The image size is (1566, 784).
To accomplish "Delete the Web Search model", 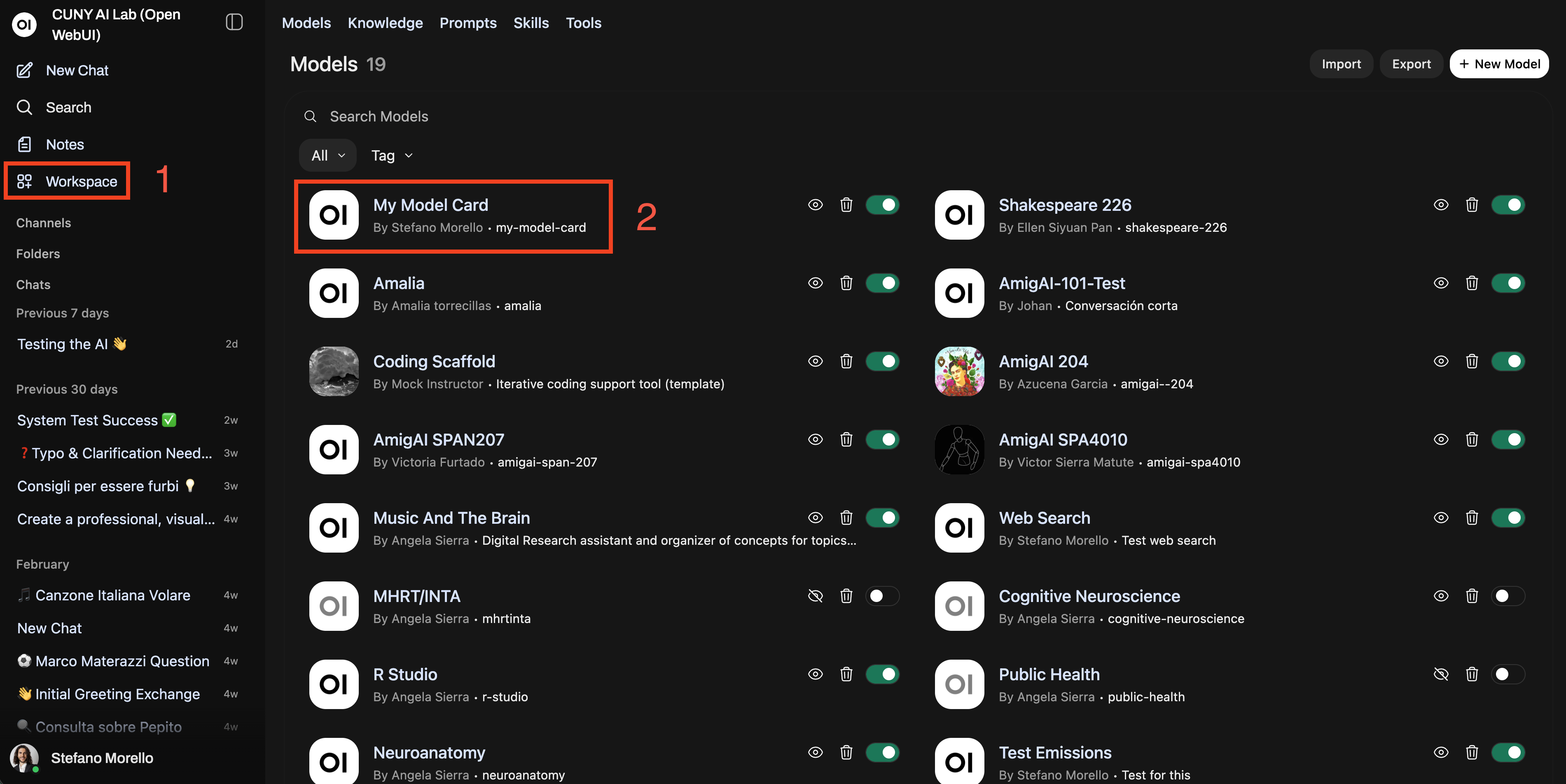I will click(x=1472, y=518).
